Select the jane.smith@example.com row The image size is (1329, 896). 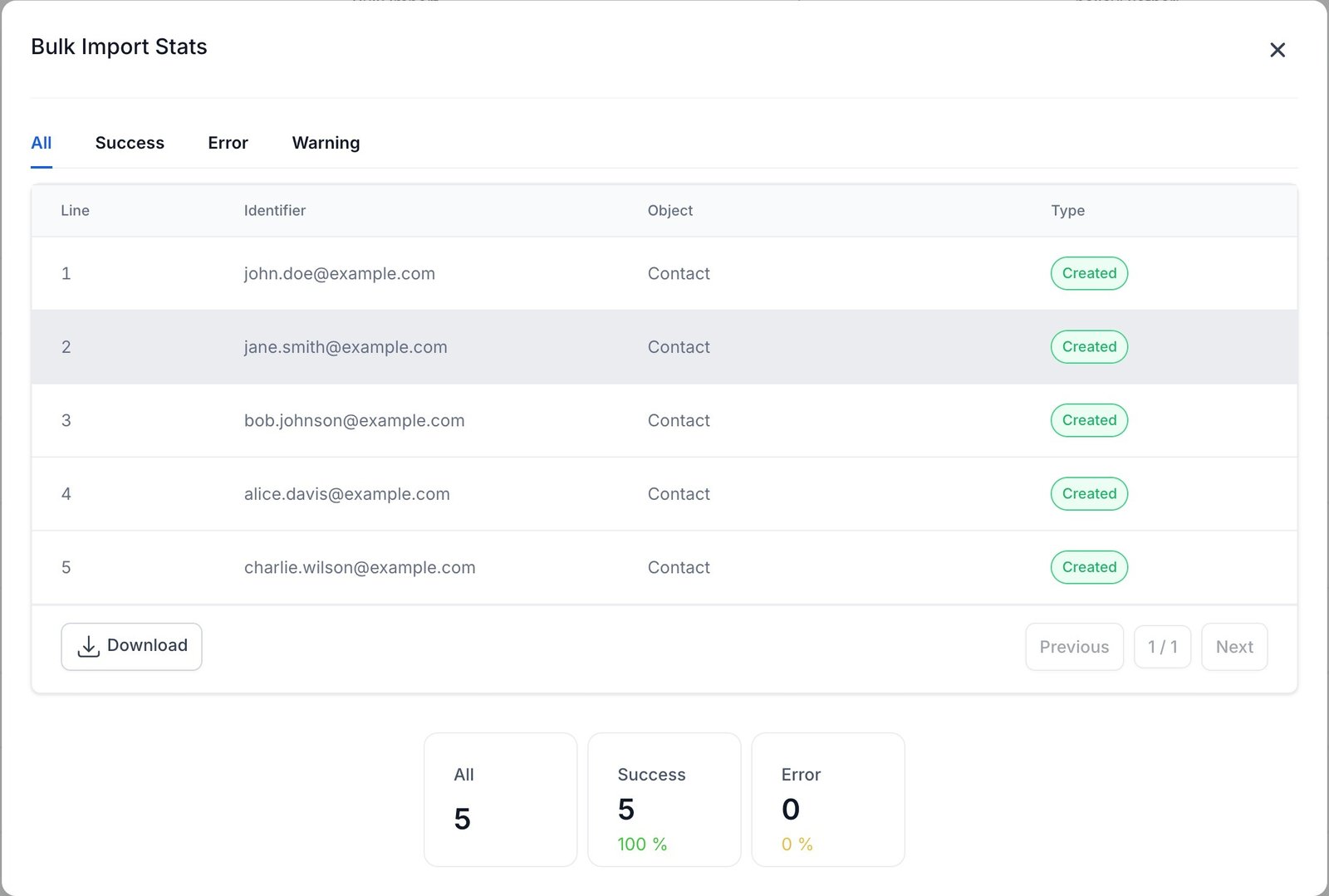point(346,347)
